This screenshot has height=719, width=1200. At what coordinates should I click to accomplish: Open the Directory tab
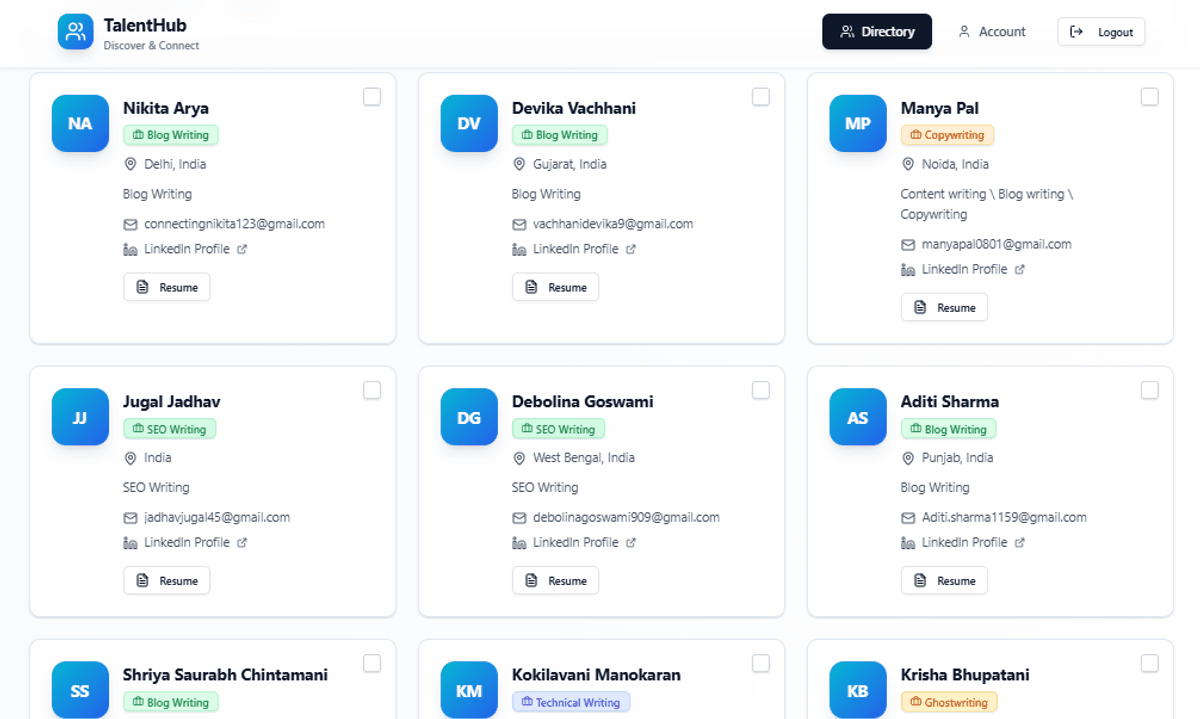877,32
